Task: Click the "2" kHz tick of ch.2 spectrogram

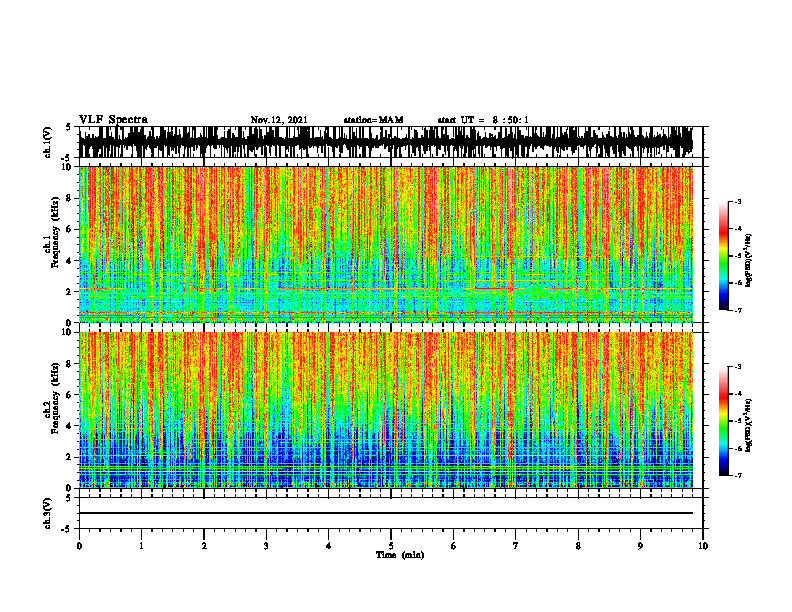Action: tap(71, 457)
